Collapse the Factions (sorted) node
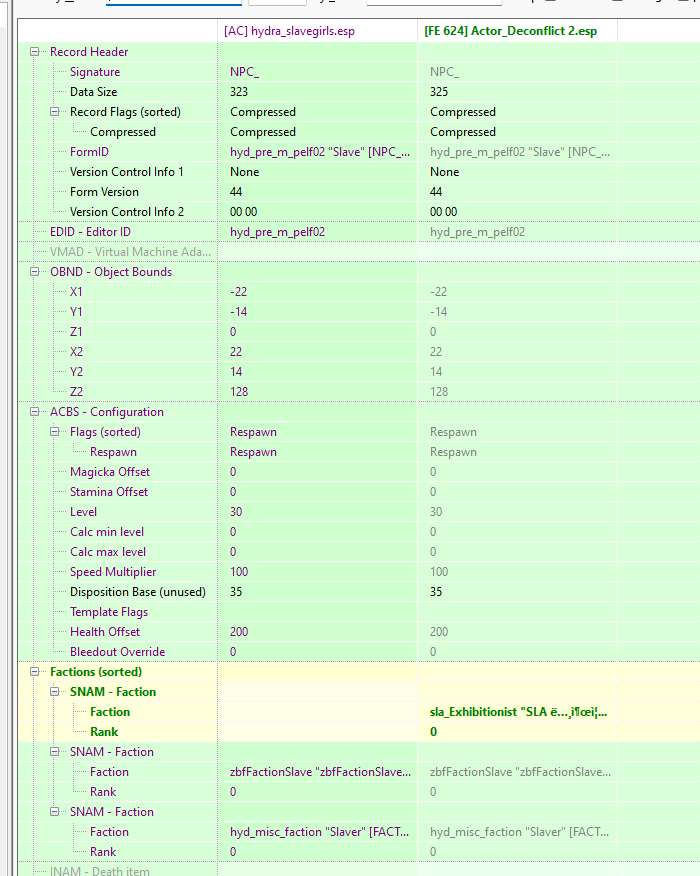This screenshot has width=700, height=876. 35,672
